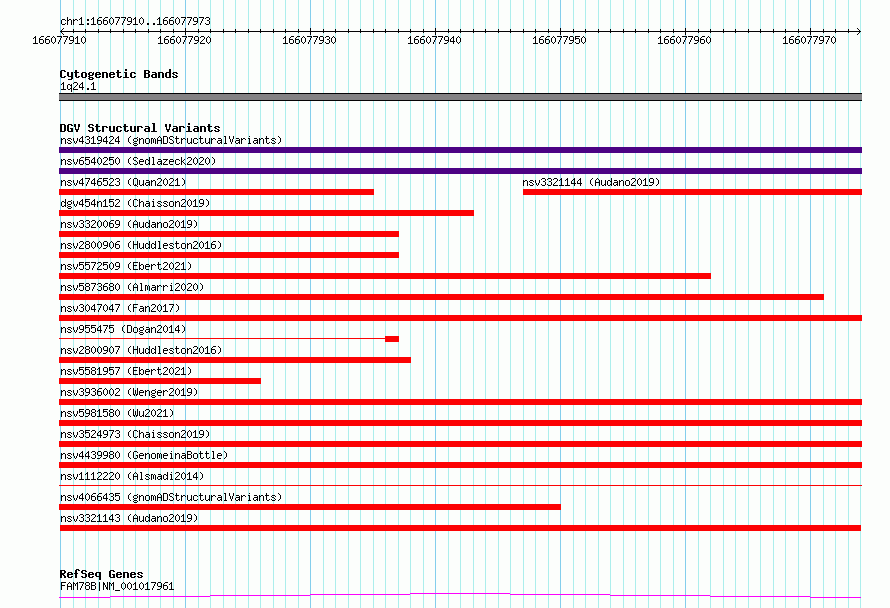Viewport: 890px width, 608px height.
Task: Click ruler position 166077960
Action: pos(684,40)
